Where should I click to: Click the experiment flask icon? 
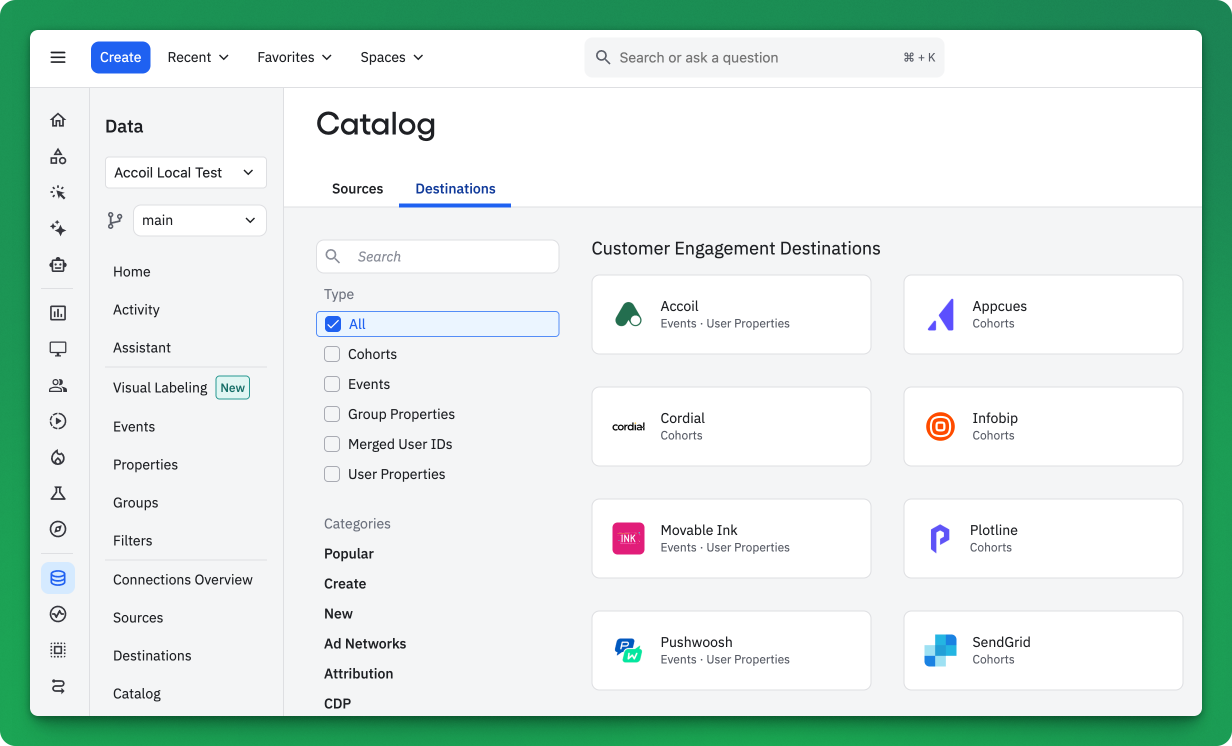58,493
